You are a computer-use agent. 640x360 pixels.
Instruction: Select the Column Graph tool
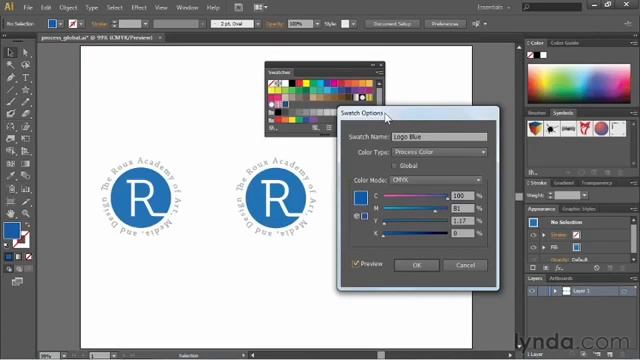point(25,189)
